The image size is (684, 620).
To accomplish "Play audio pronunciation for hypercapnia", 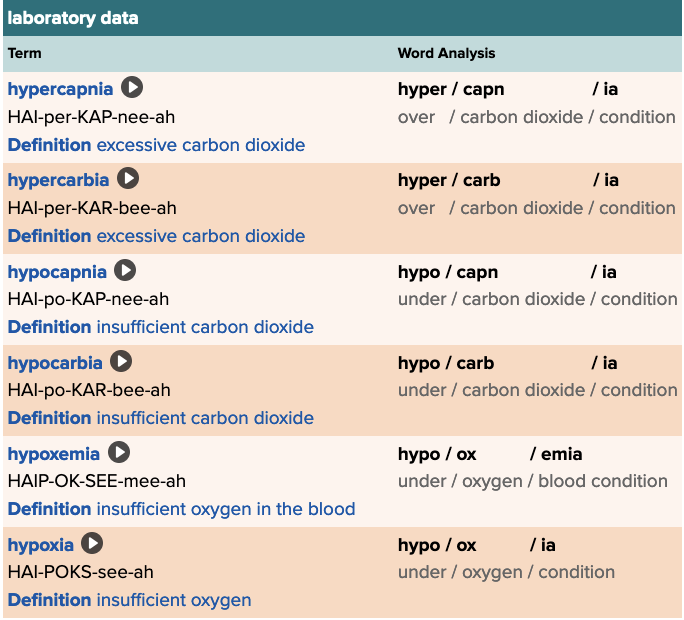I will click(x=132, y=88).
